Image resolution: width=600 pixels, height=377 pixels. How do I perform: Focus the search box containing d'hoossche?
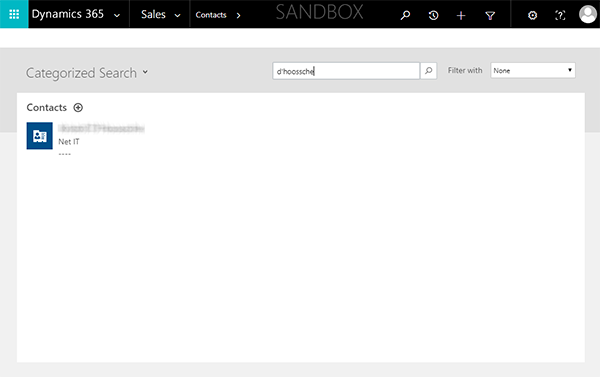(x=346, y=71)
